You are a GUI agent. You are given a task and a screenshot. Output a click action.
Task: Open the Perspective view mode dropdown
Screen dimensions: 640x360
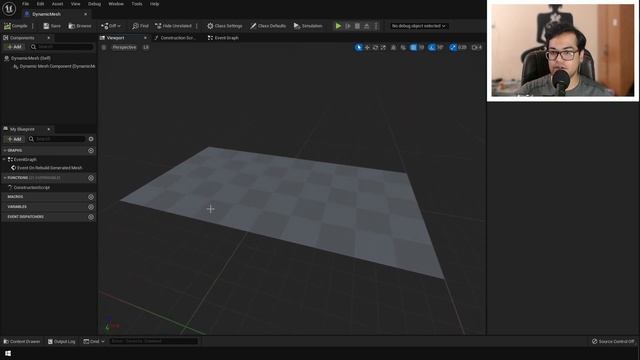point(124,47)
